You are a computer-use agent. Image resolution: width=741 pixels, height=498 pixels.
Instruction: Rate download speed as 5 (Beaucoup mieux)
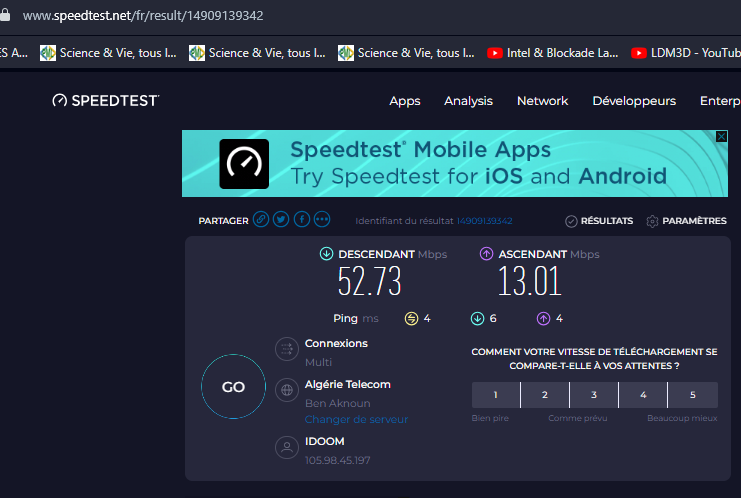pos(693,395)
